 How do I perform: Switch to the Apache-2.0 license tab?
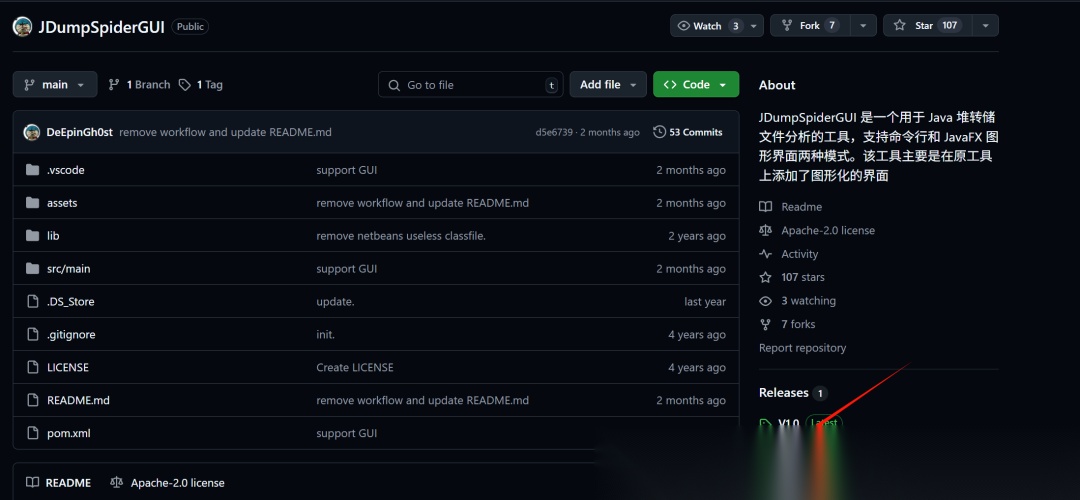click(167, 483)
